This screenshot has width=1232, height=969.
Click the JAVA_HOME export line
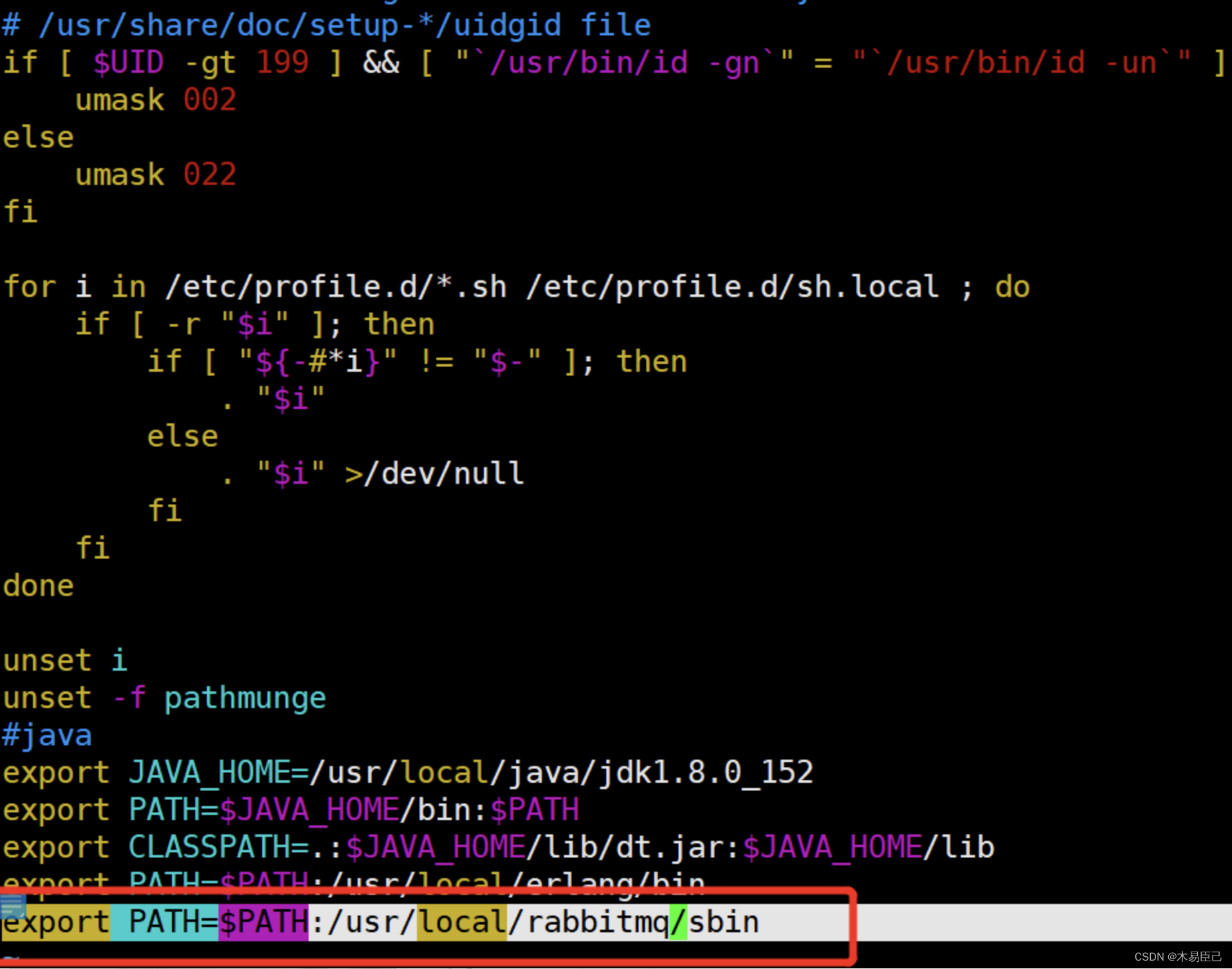[x=406, y=772]
